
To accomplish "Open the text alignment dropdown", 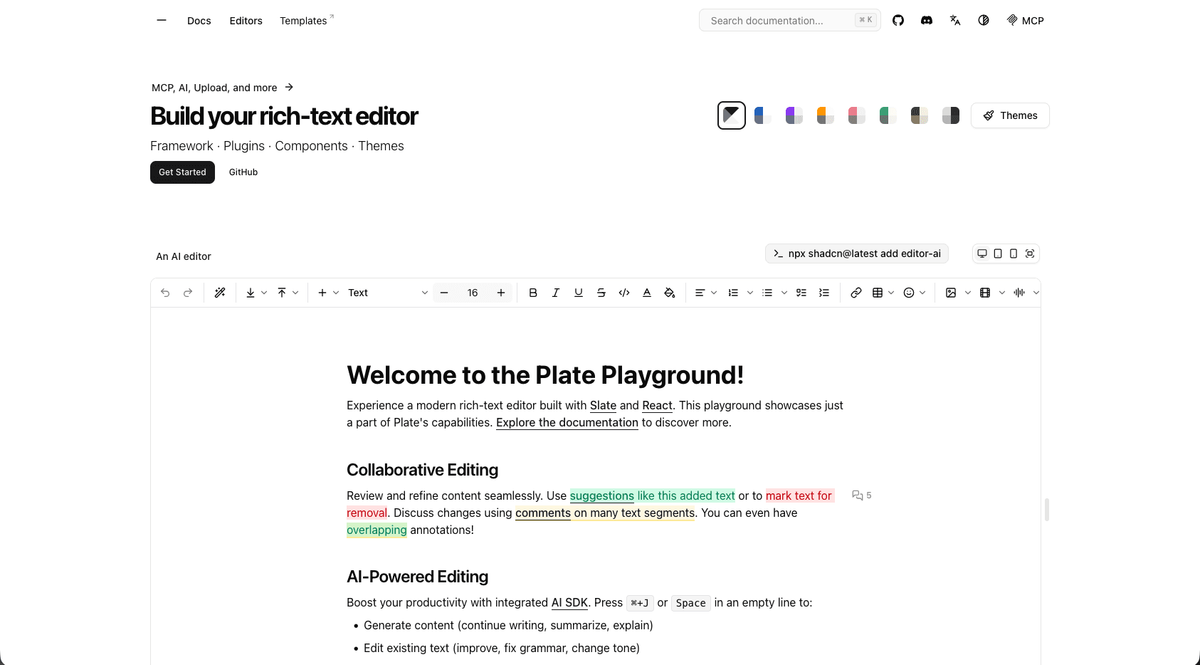I will (x=706, y=293).
